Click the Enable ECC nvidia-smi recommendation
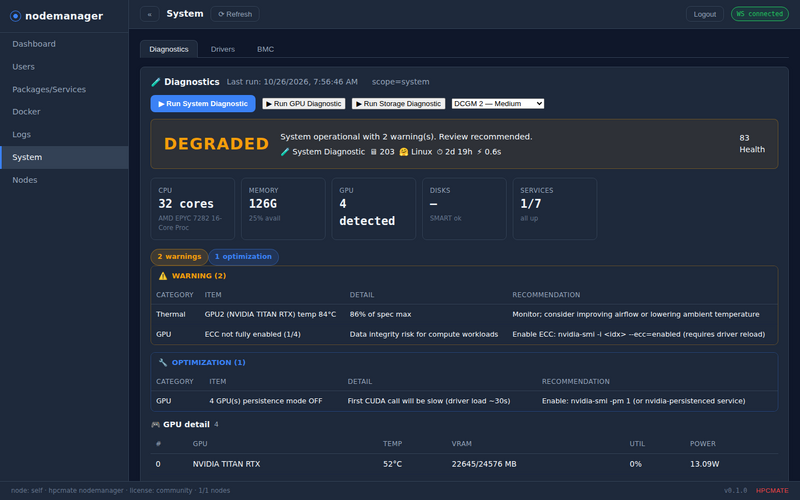 click(639, 334)
